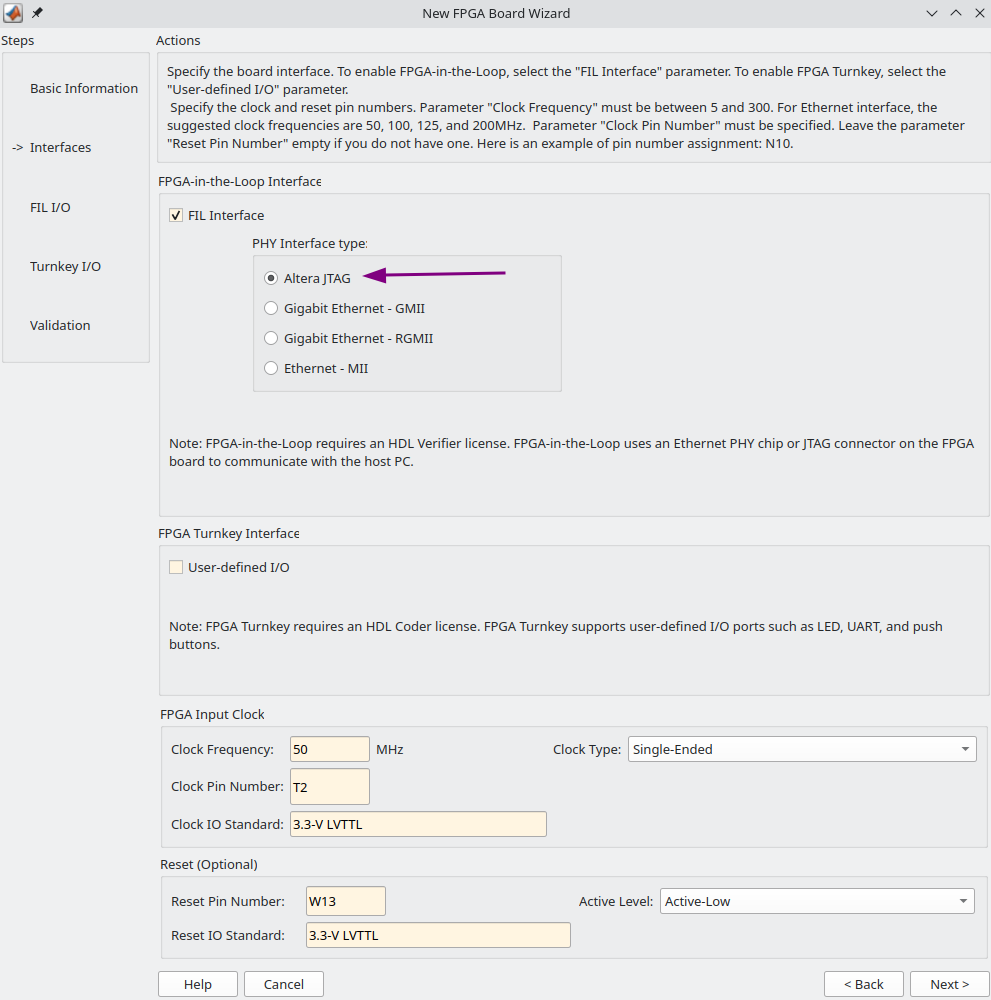
Task: Click the MATLAB logo icon in title bar
Action: [x=13, y=13]
